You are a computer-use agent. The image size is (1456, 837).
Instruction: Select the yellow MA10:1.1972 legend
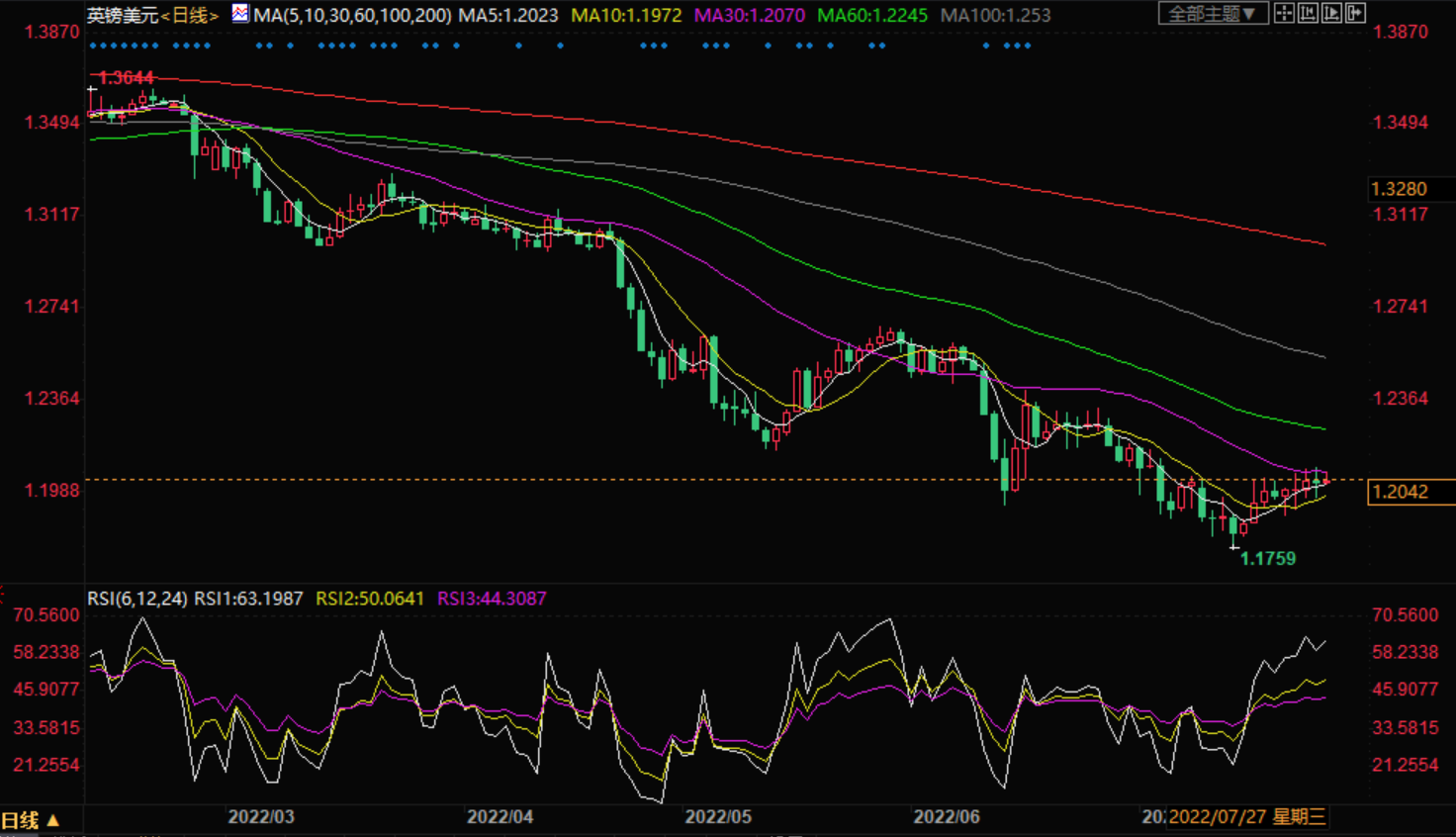[x=626, y=15]
